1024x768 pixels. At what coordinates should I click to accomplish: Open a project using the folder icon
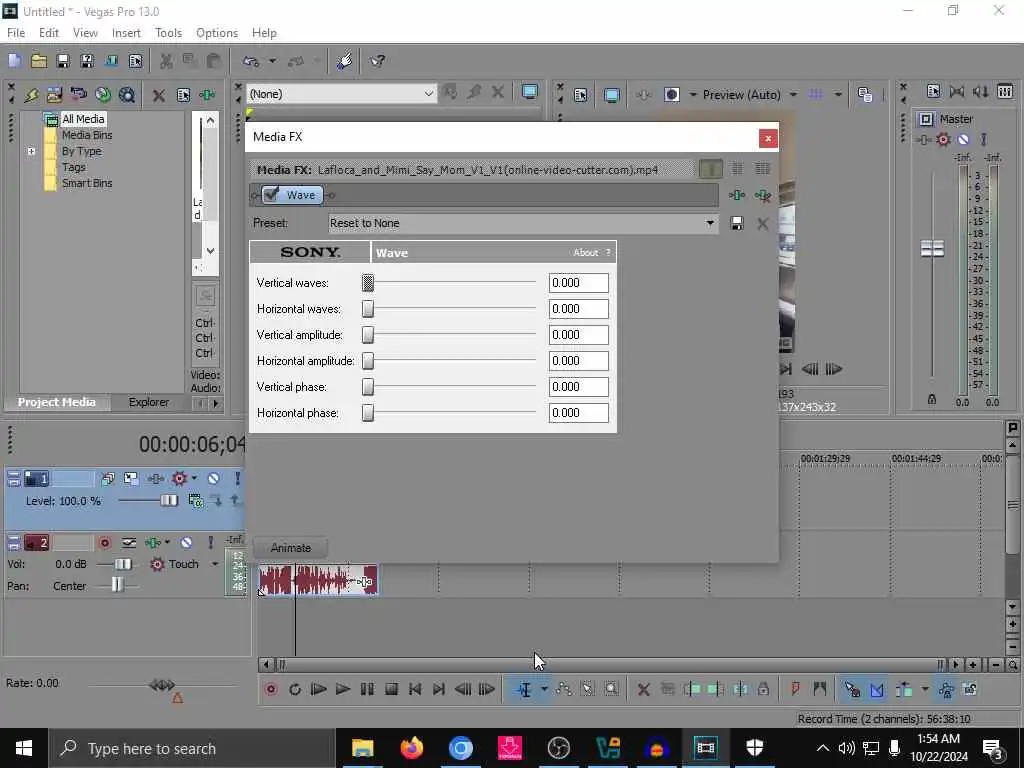point(39,61)
